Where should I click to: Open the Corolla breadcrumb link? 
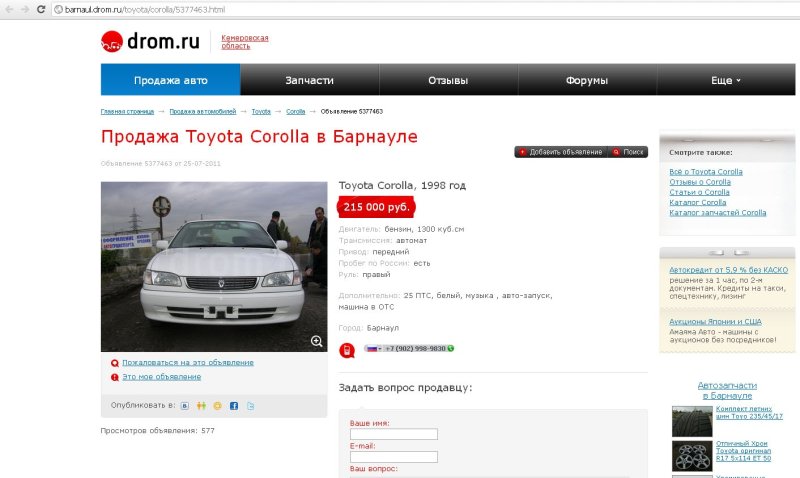(x=295, y=111)
